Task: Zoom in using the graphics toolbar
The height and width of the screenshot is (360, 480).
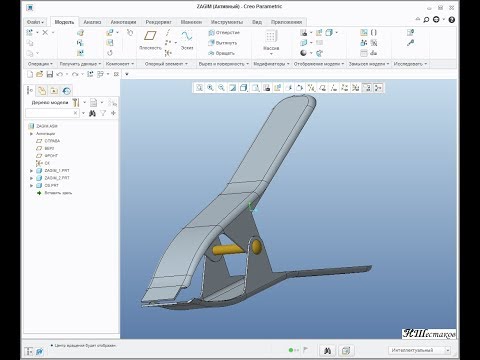Action: pyautogui.click(x=210, y=88)
